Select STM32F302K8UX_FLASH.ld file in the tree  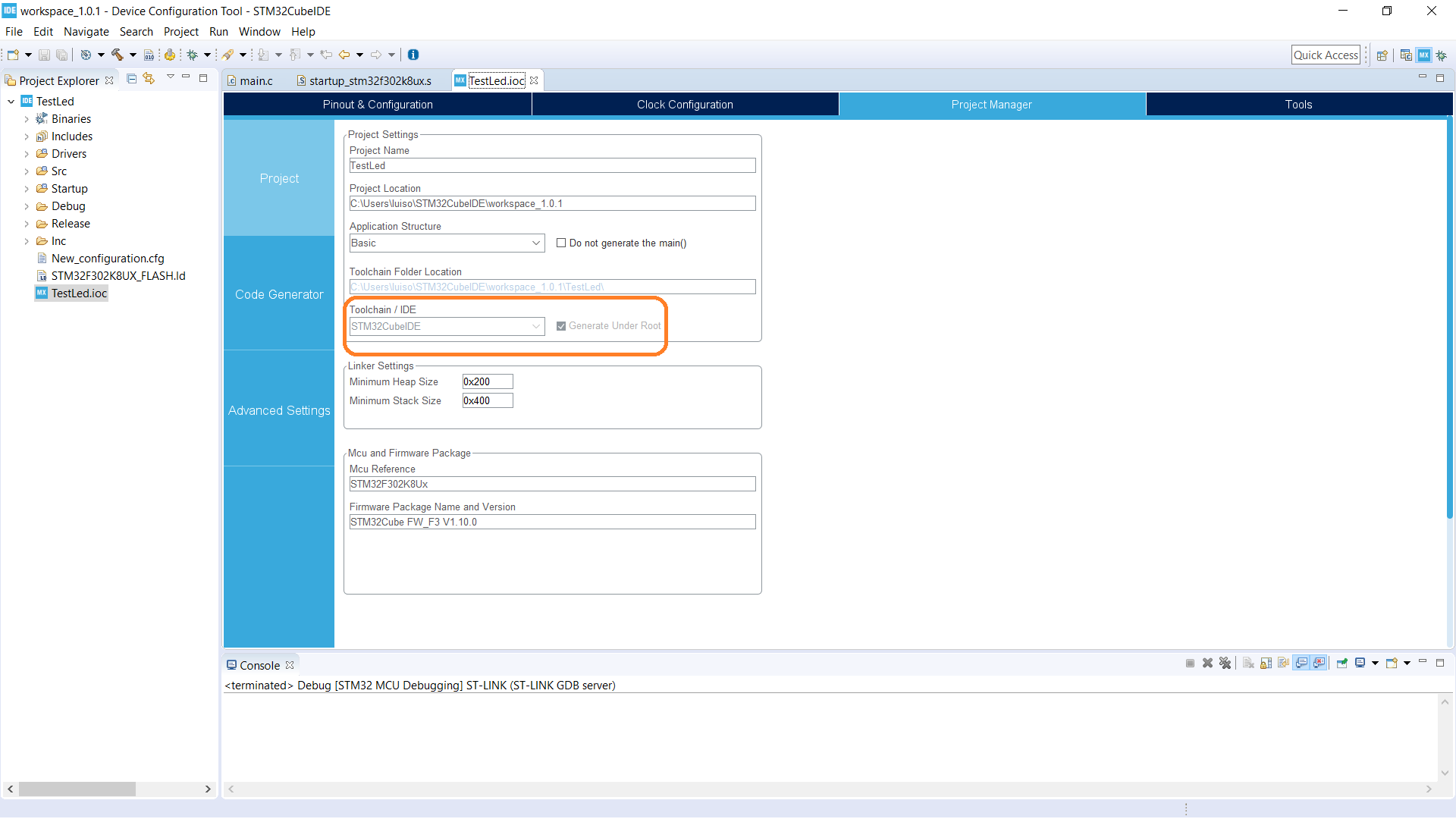(118, 276)
